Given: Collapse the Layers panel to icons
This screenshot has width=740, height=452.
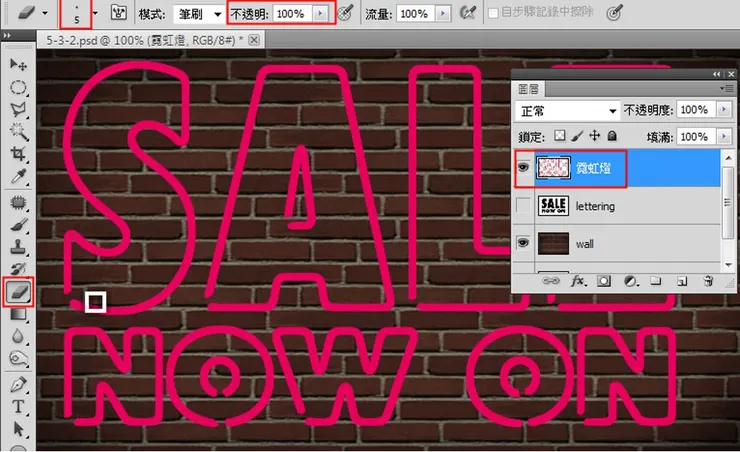Looking at the screenshot, I should coord(717,74).
